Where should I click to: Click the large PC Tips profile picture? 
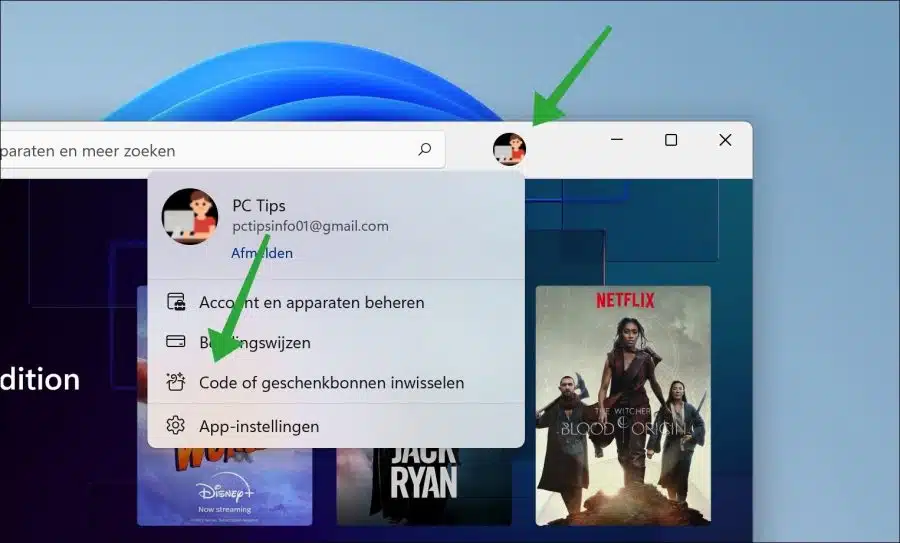190,216
